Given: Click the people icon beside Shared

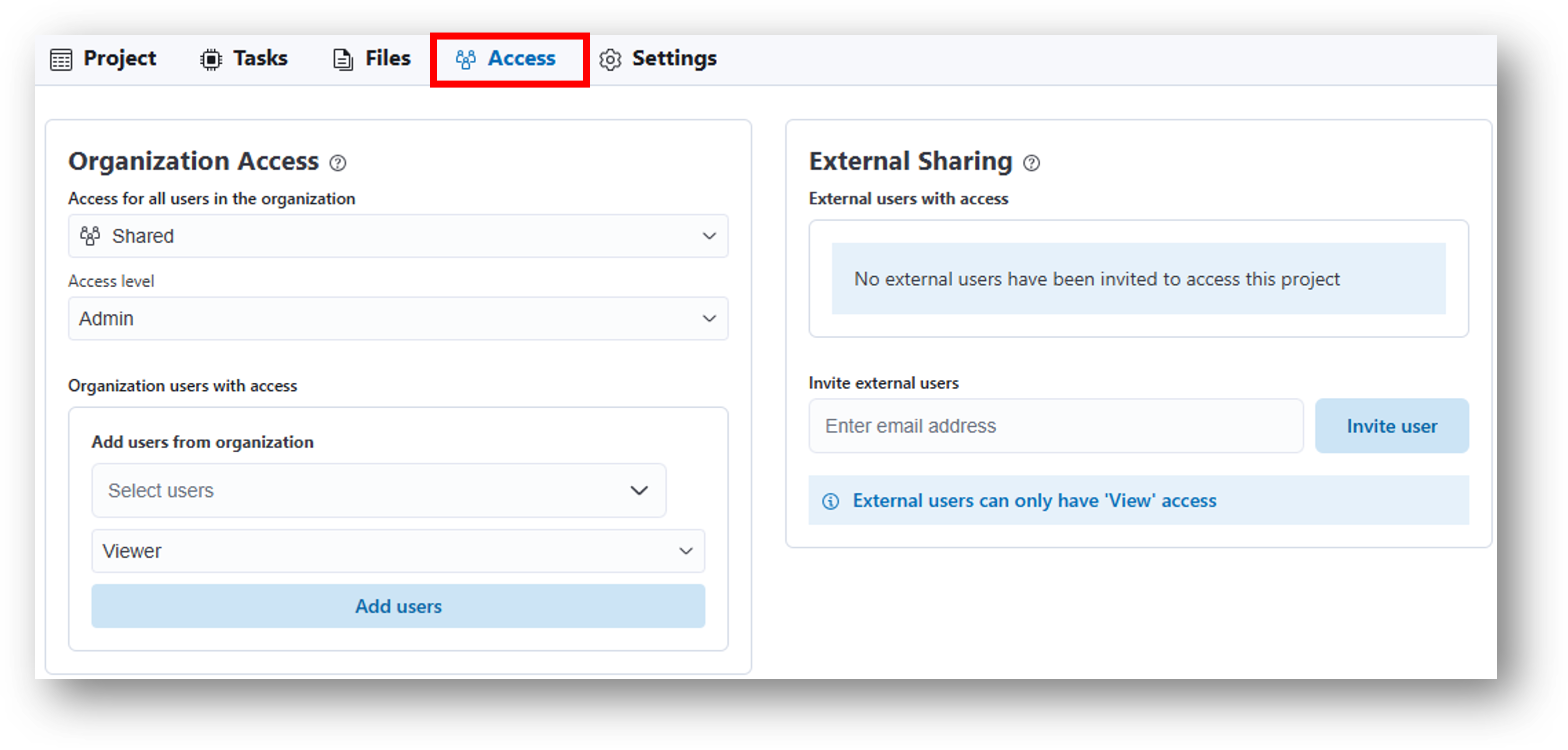Looking at the screenshot, I should click(x=90, y=235).
